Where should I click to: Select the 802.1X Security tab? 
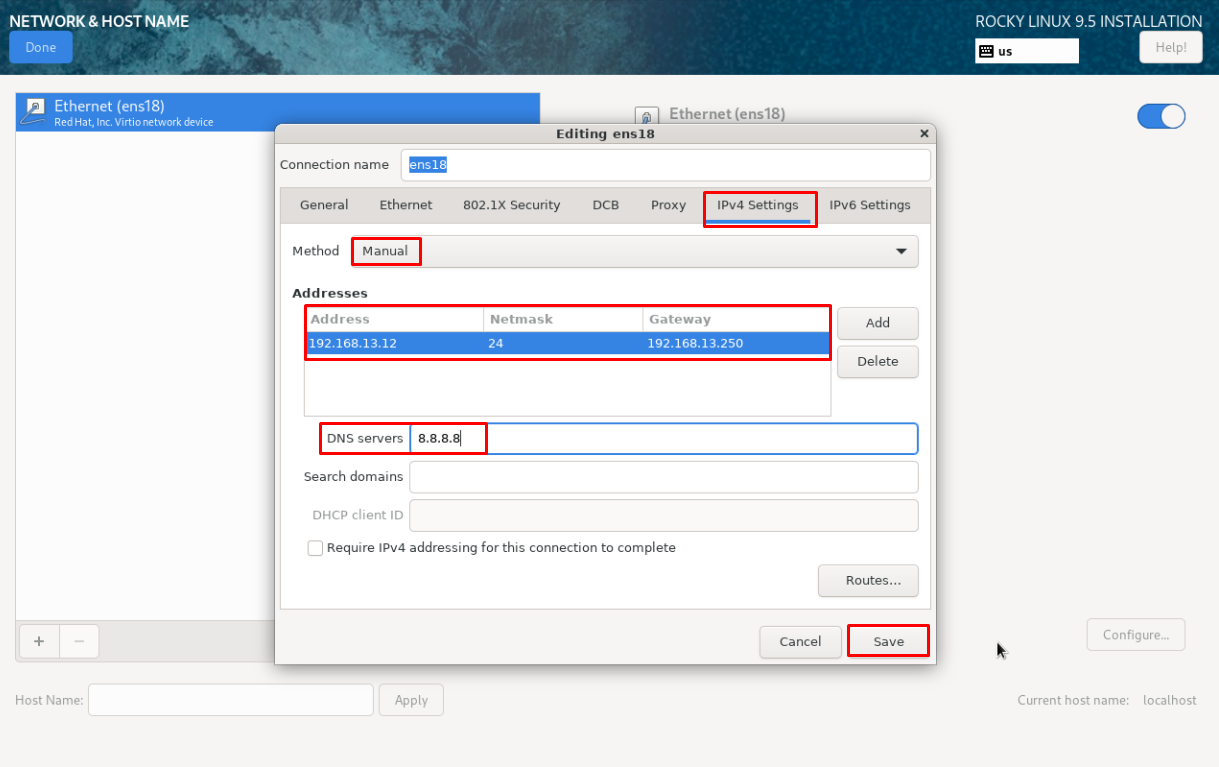tap(512, 205)
